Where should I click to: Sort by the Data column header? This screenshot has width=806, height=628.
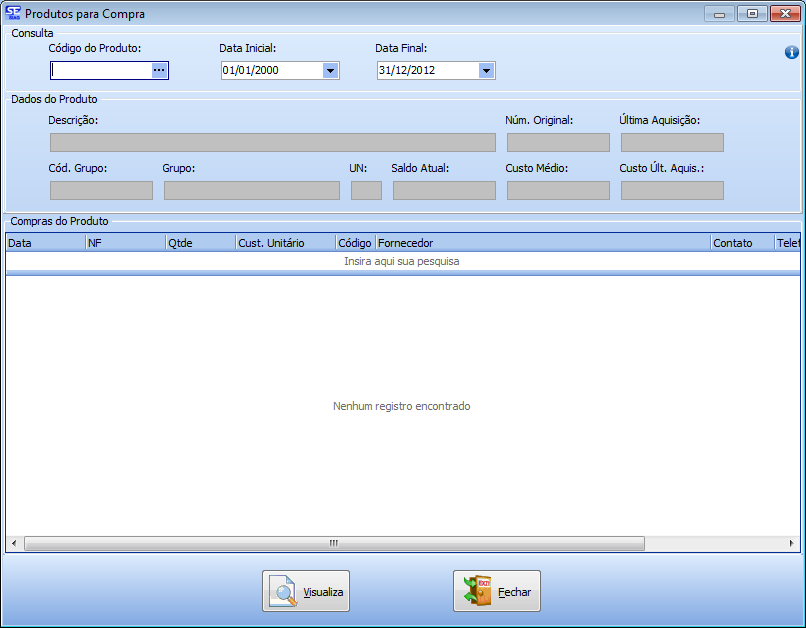click(x=45, y=243)
